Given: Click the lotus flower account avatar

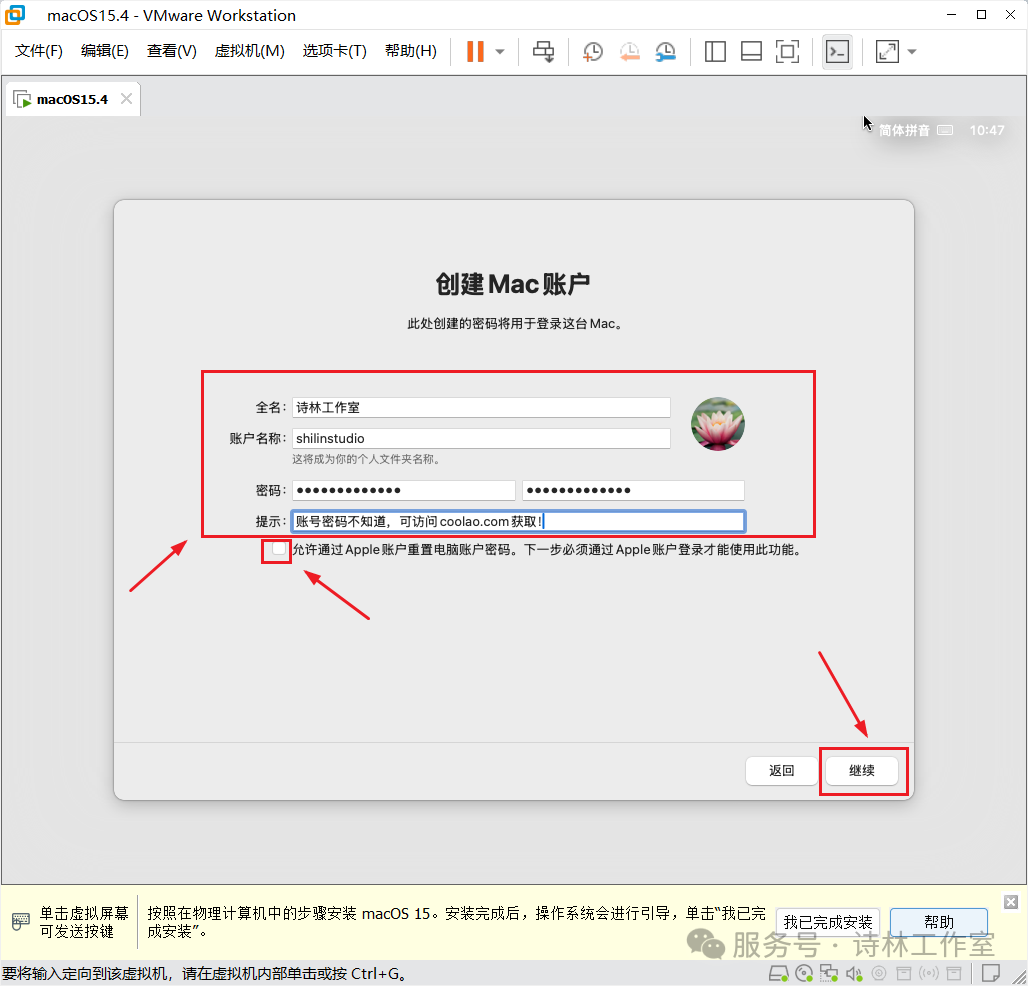Looking at the screenshot, I should pyautogui.click(x=718, y=424).
